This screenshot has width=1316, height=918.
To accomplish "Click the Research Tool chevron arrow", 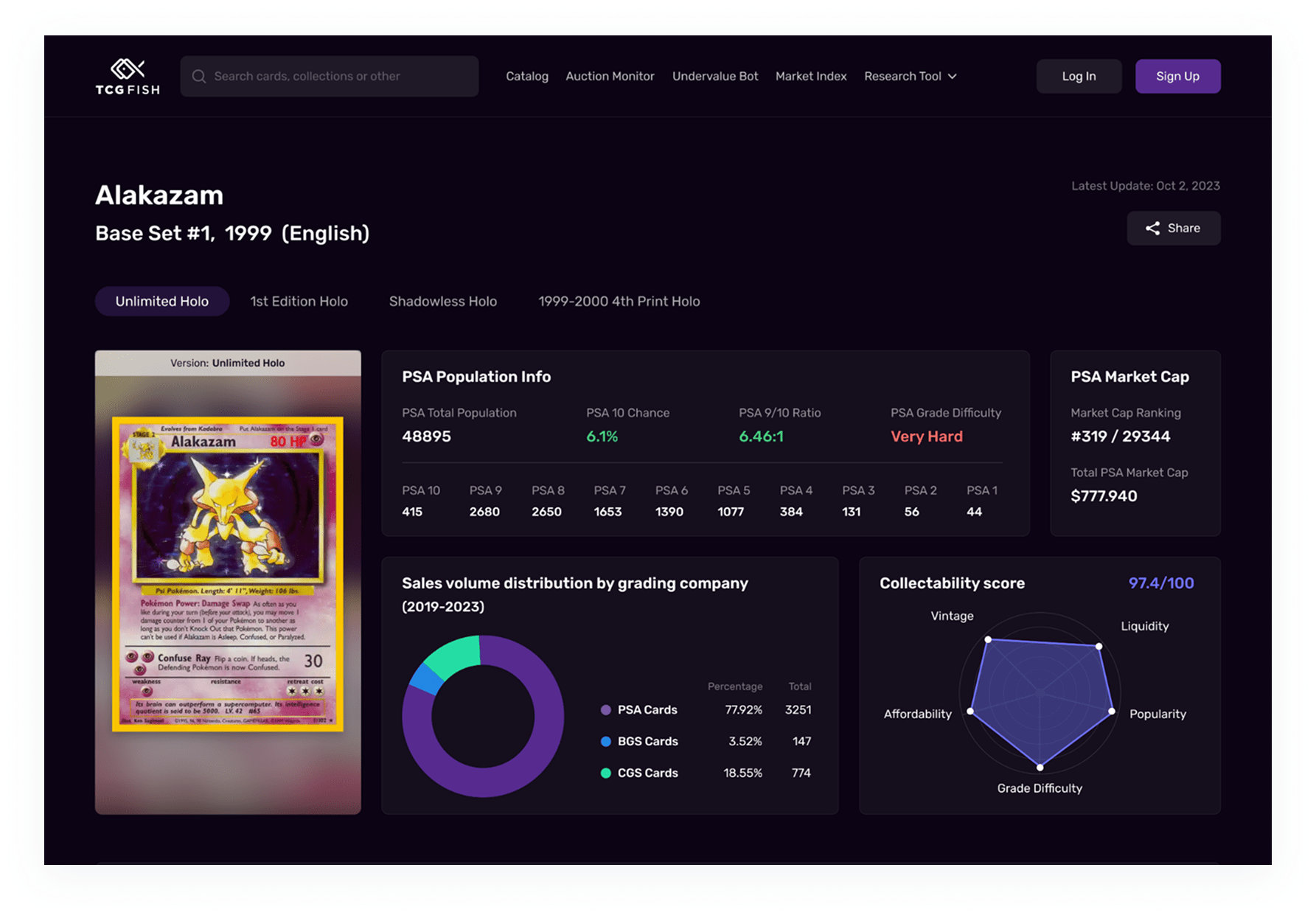I will [953, 77].
